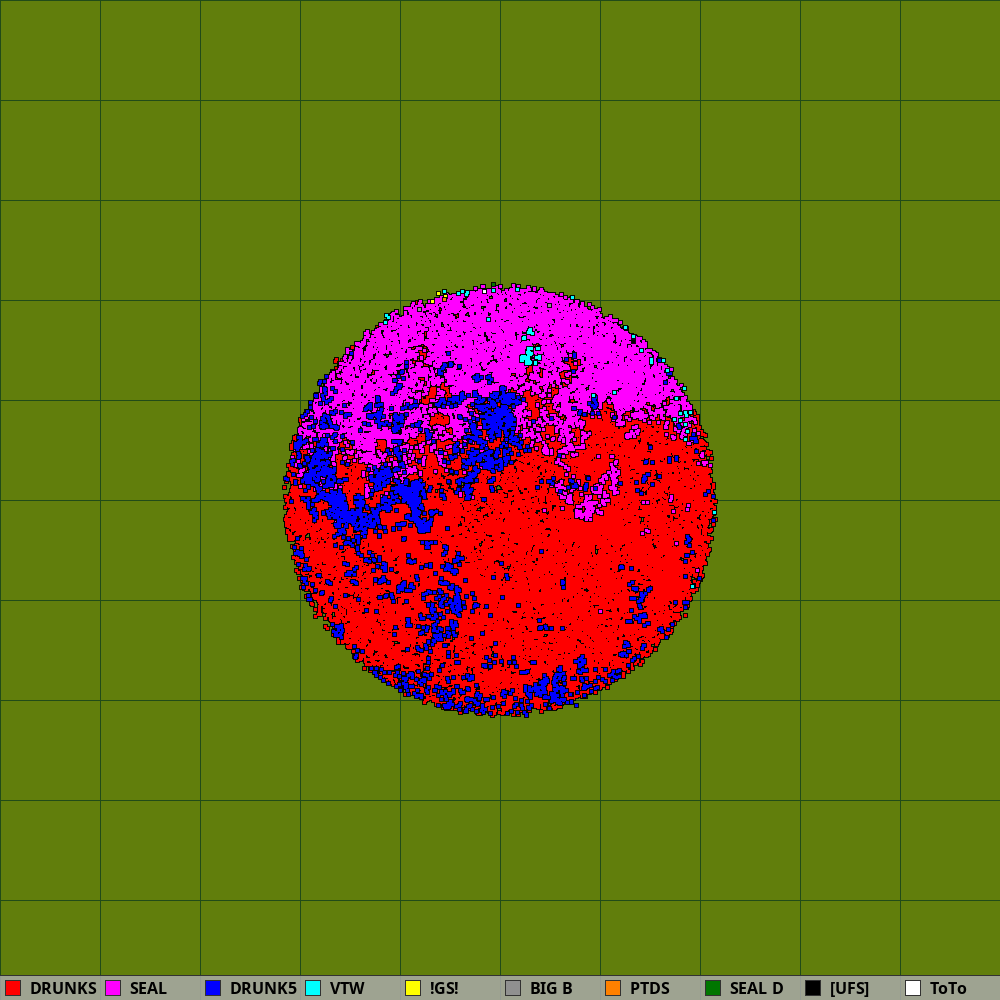Image resolution: width=1000 pixels, height=1000 pixels.
Task: Click the magenta SEAL legend swatch
Action: (x=113, y=988)
